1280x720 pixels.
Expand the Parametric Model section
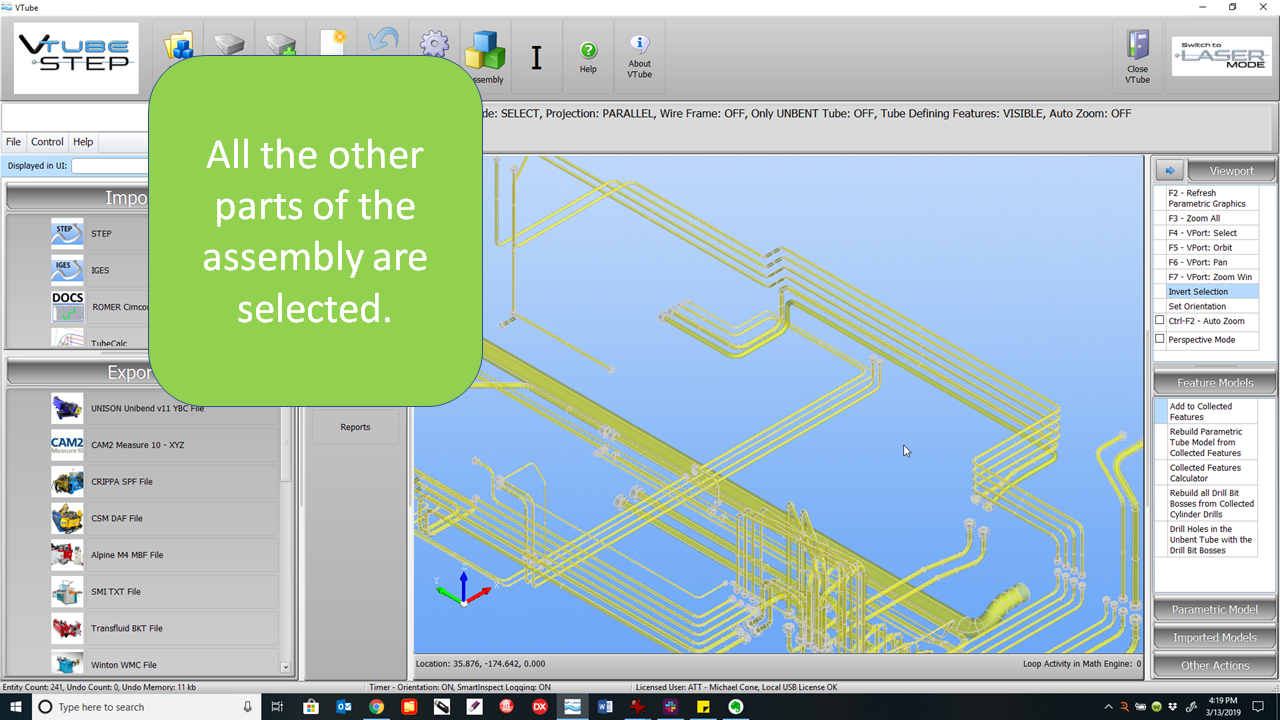pyautogui.click(x=1215, y=610)
